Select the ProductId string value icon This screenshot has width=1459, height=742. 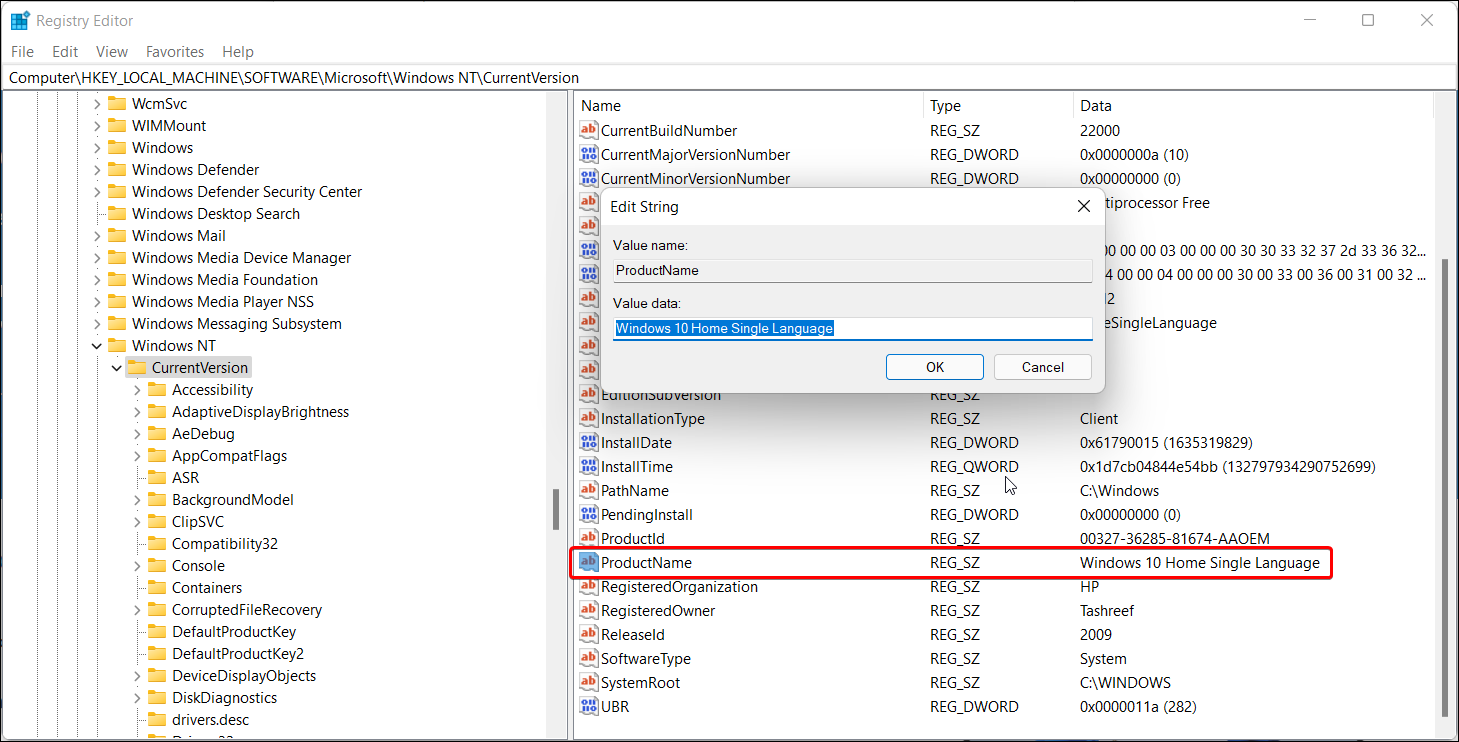[x=589, y=539]
